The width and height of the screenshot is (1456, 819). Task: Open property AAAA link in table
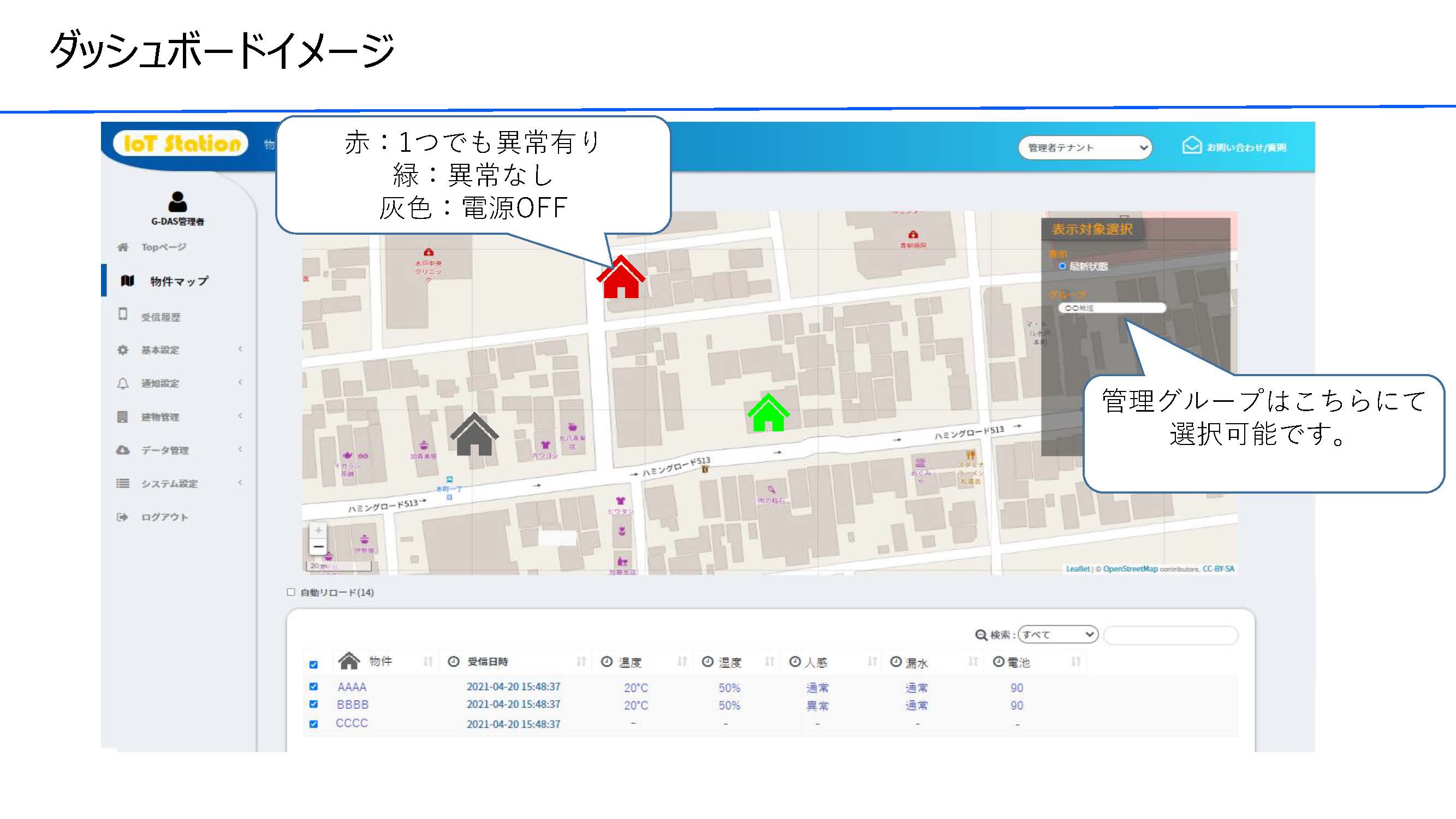point(352,687)
